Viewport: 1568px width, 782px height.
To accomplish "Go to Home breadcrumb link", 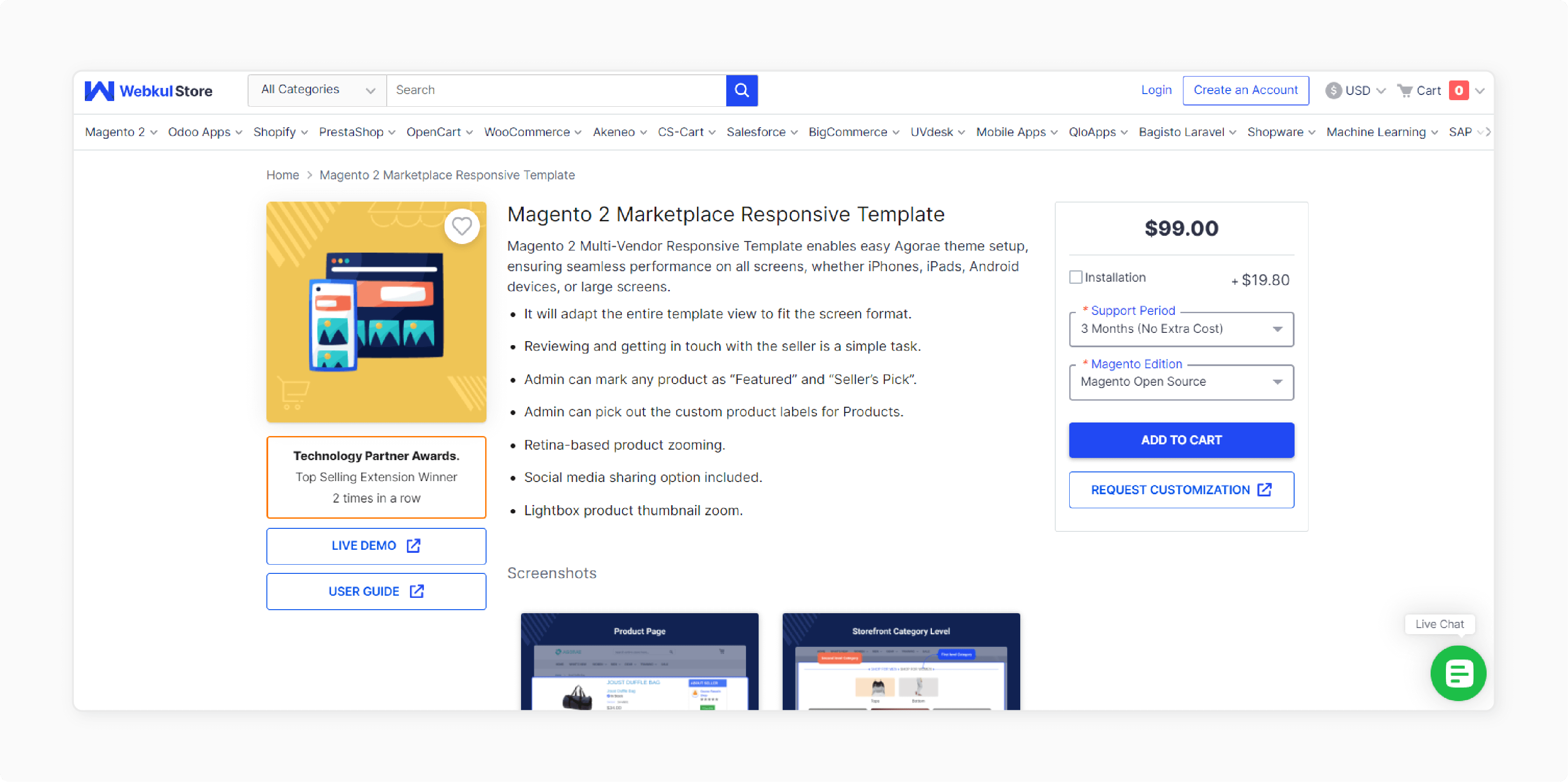I will (283, 175).
